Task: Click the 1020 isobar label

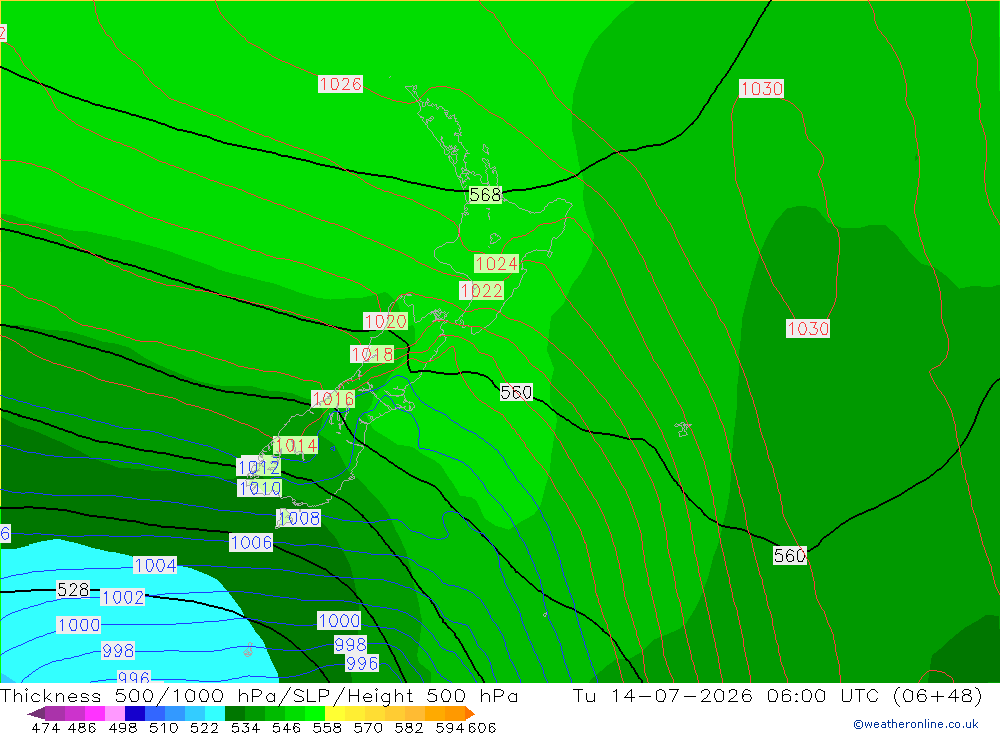Action: pyautogui.click(x=385, y=321)
